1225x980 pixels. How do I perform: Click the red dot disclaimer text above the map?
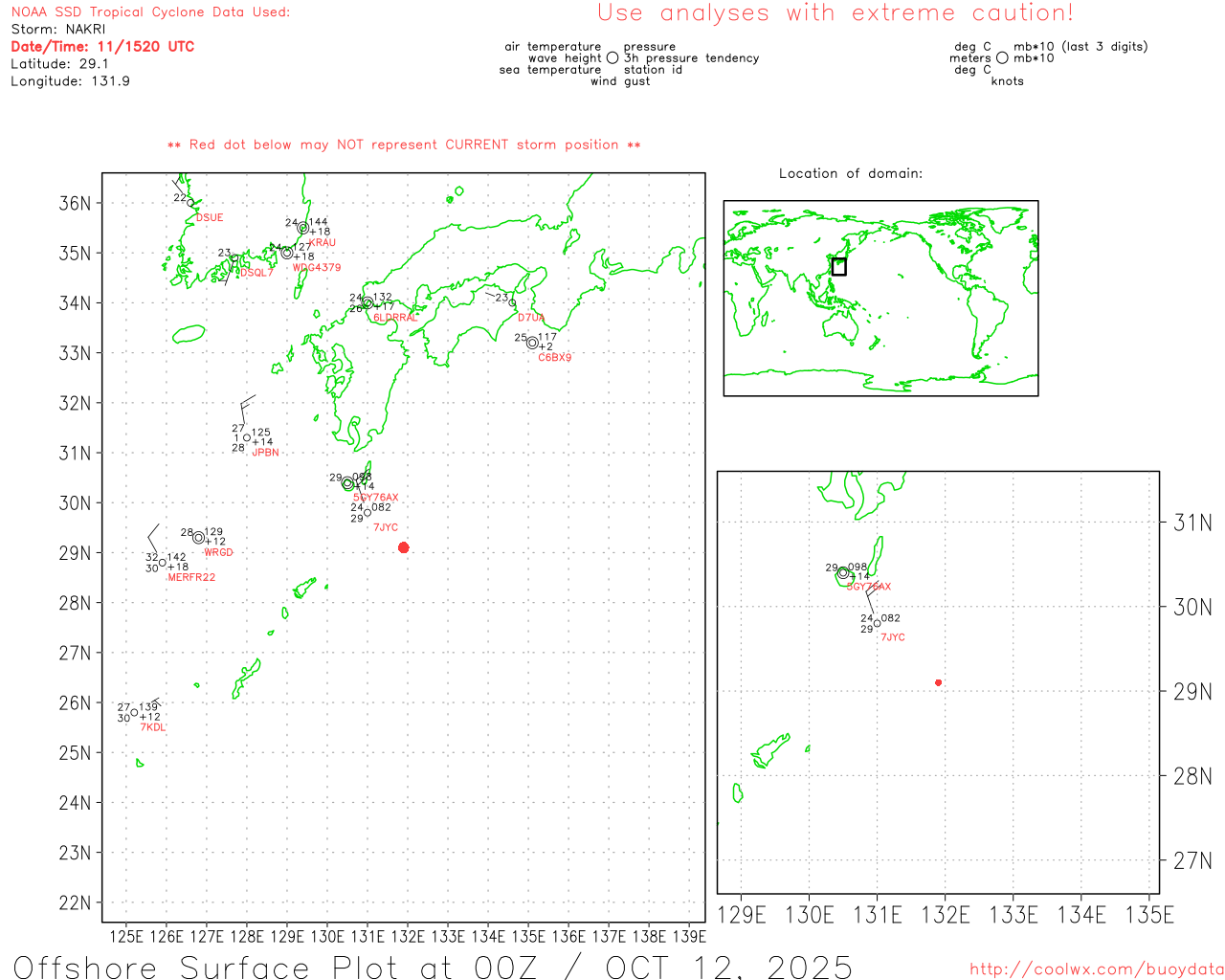pos(404,145)
